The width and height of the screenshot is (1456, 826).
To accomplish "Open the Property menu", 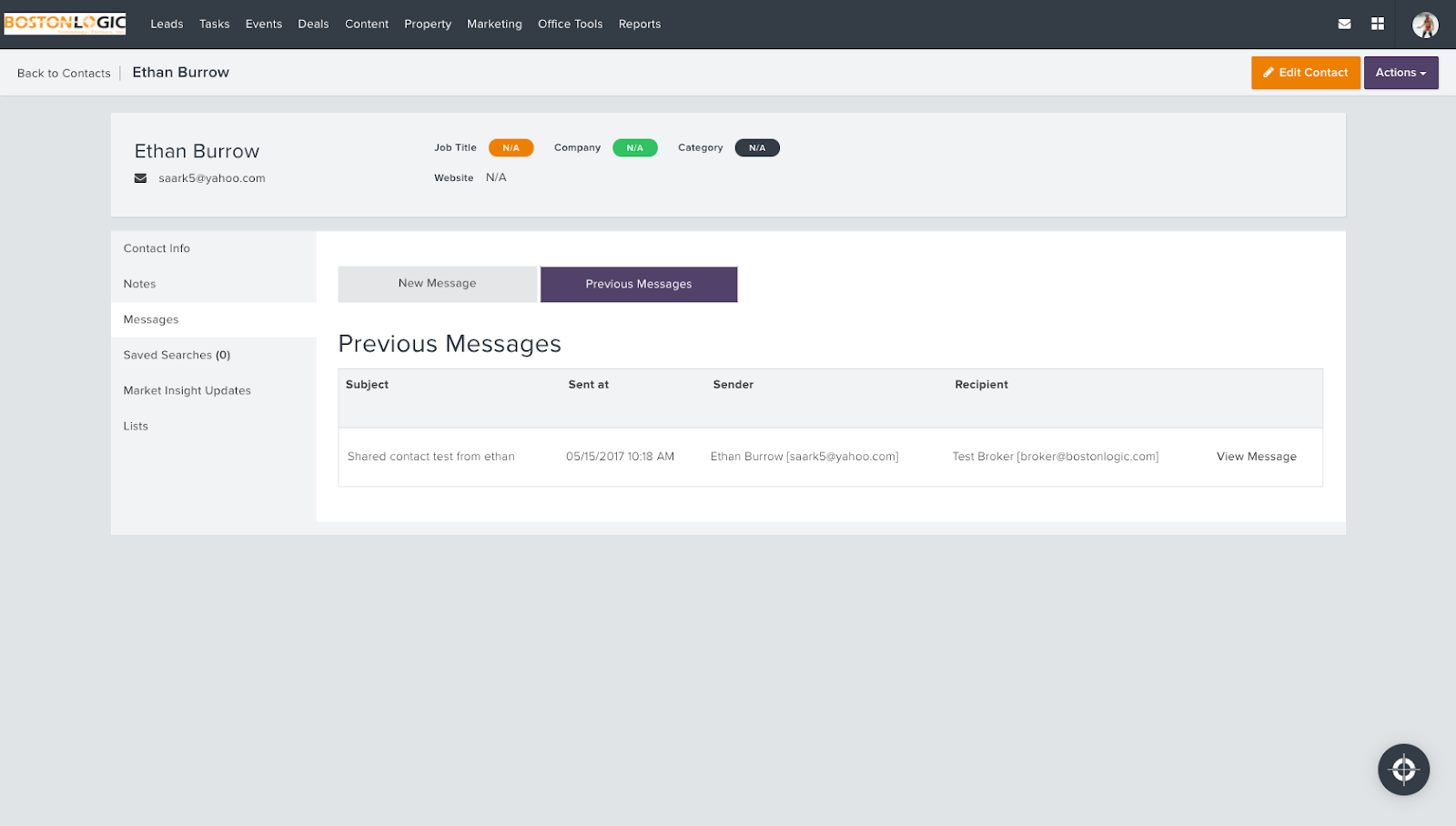I will [428, 25].
